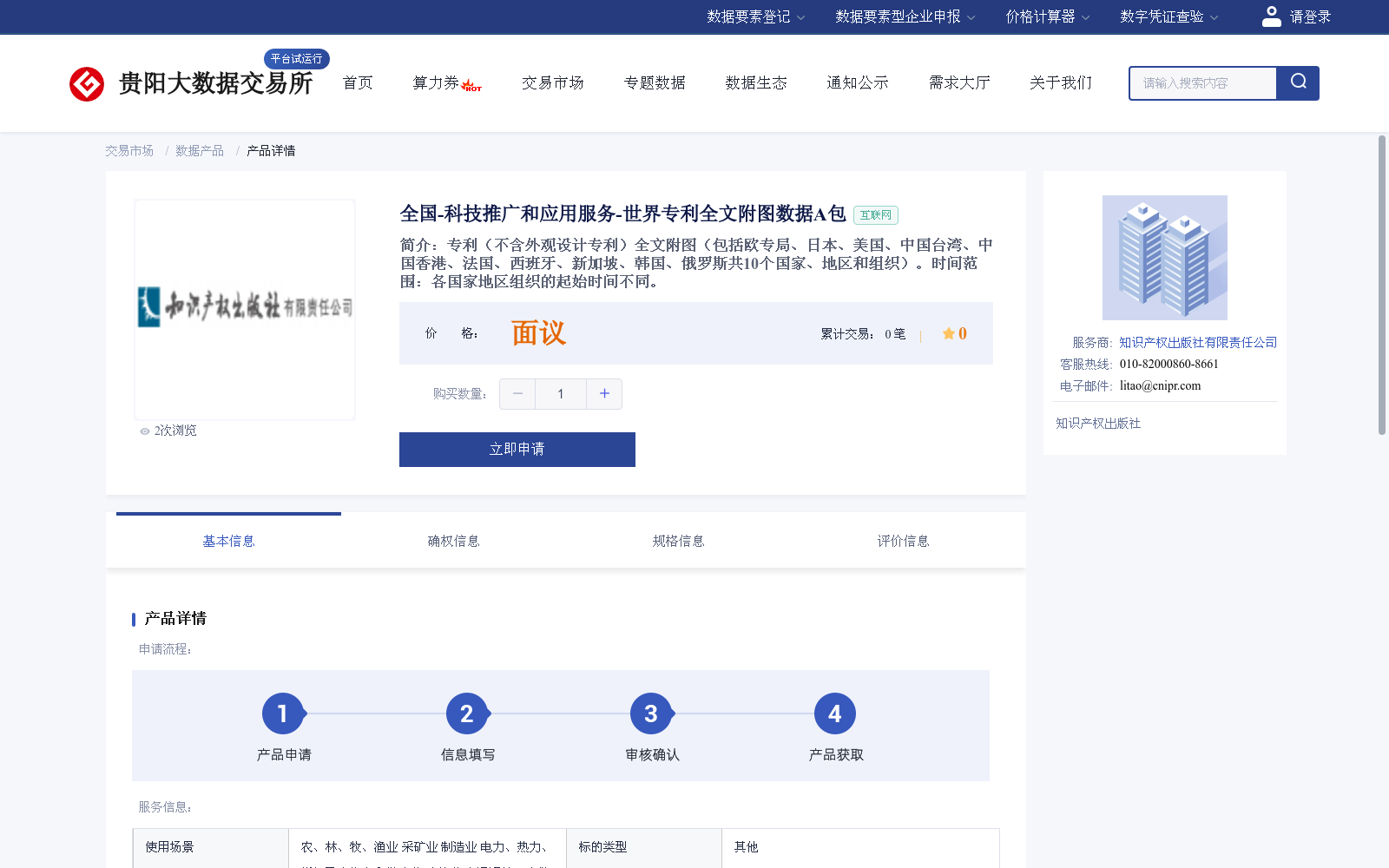Open provider link 知识产权出版社有限责任公司
This screenshot has width=1389, height=868.
(x=1198, y=343)
